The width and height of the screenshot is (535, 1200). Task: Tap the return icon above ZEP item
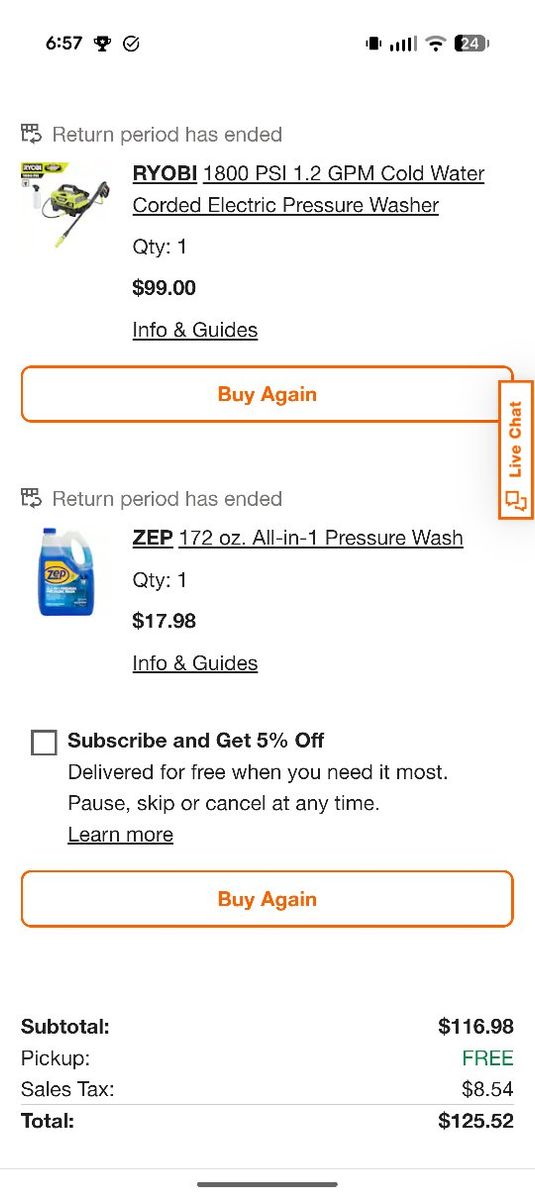point(32,498)
